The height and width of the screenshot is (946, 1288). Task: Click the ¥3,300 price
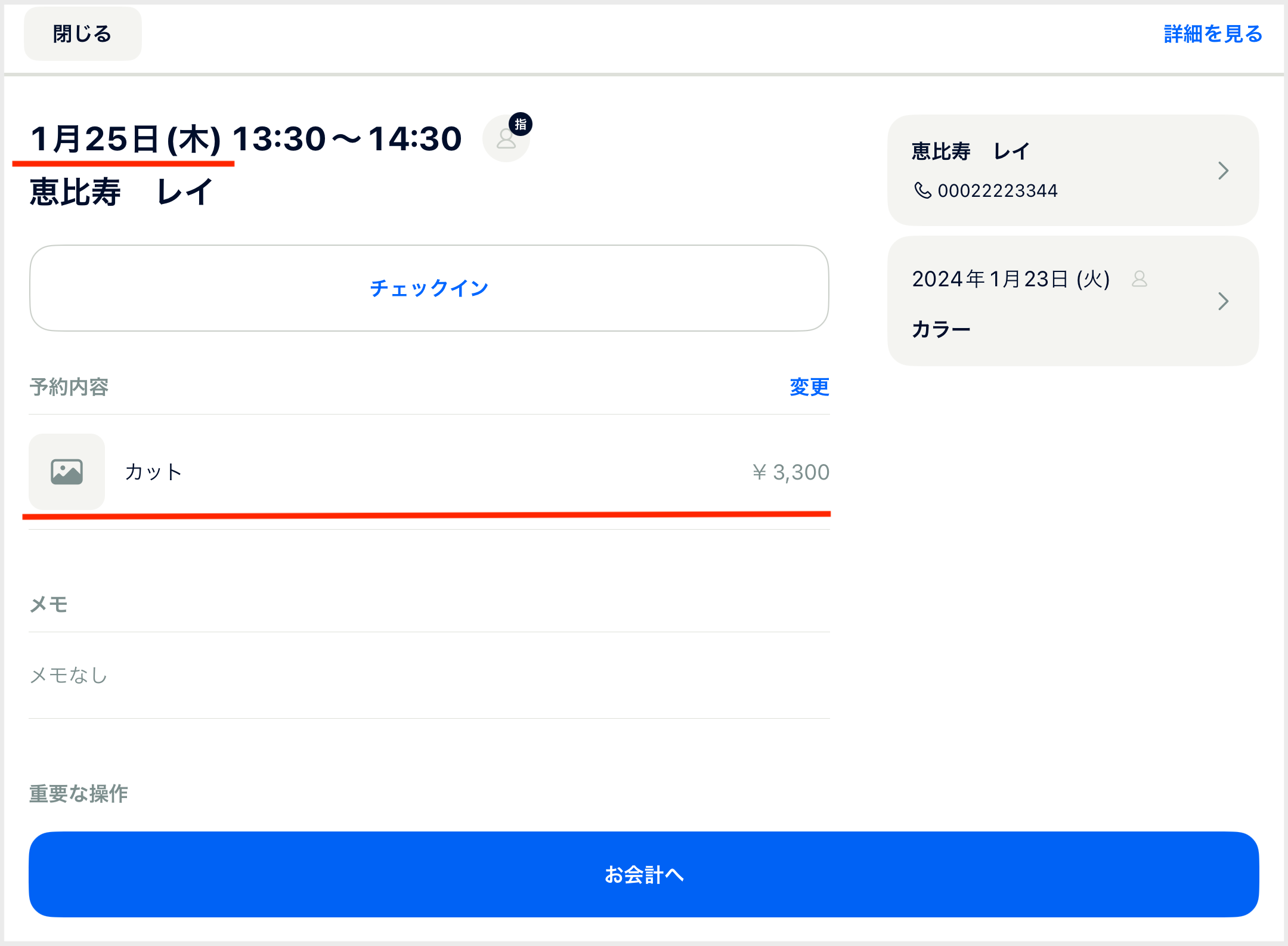point(791,472)
